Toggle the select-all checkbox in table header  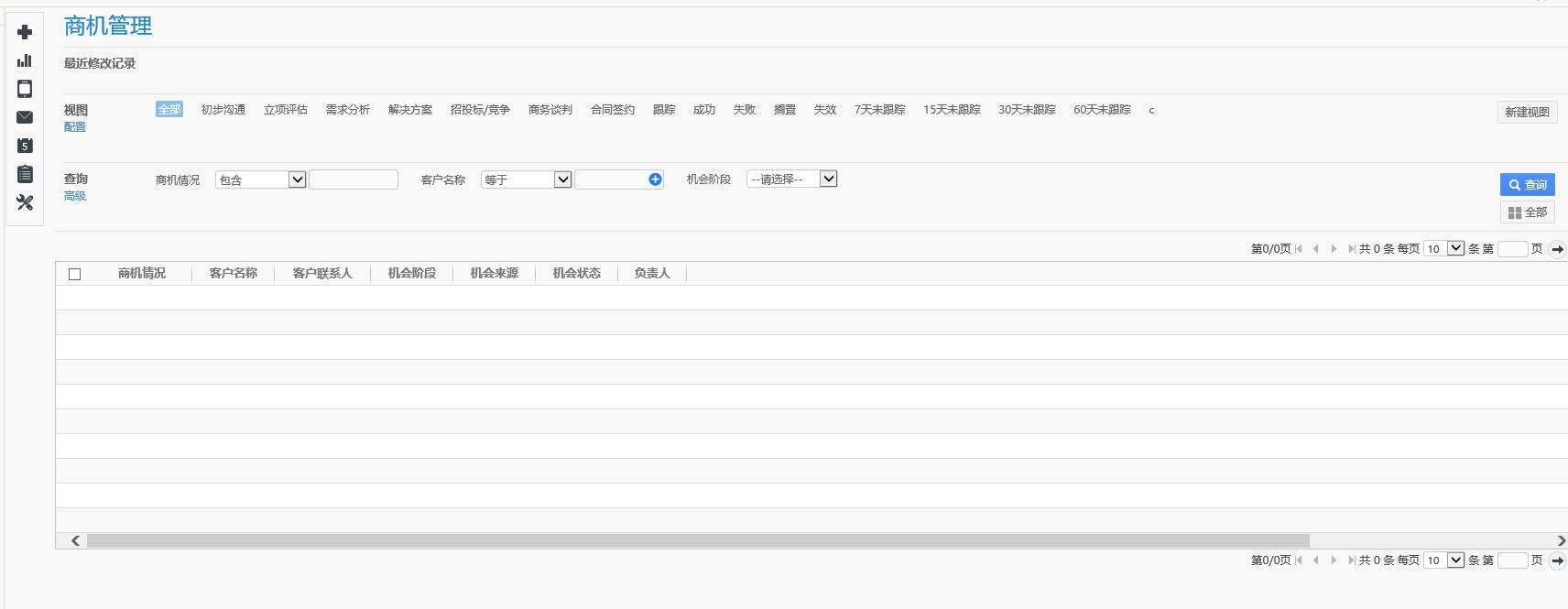pyautogui.click(x=75, y=274)
